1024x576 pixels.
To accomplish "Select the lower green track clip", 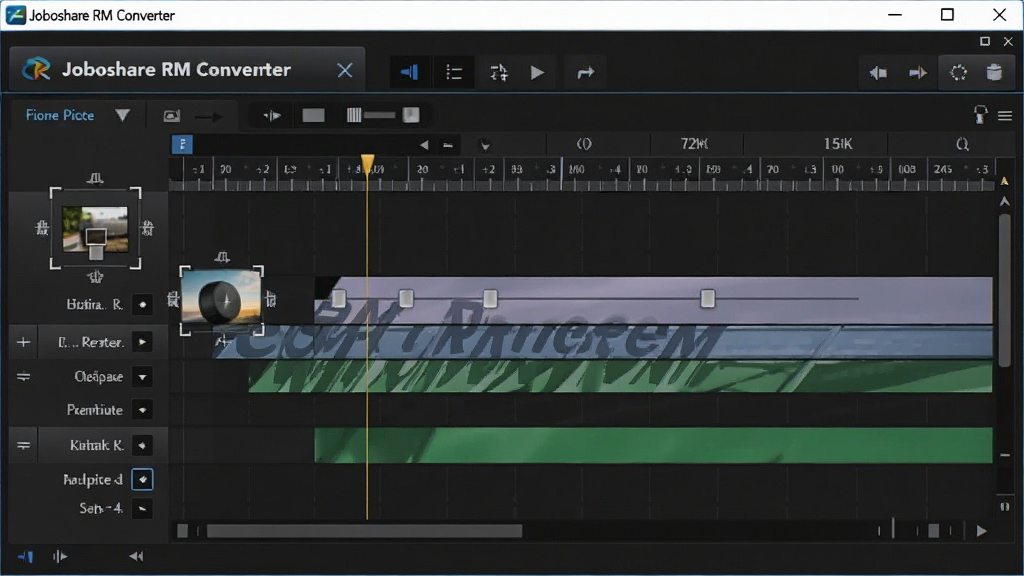I will tap(653, 445).
